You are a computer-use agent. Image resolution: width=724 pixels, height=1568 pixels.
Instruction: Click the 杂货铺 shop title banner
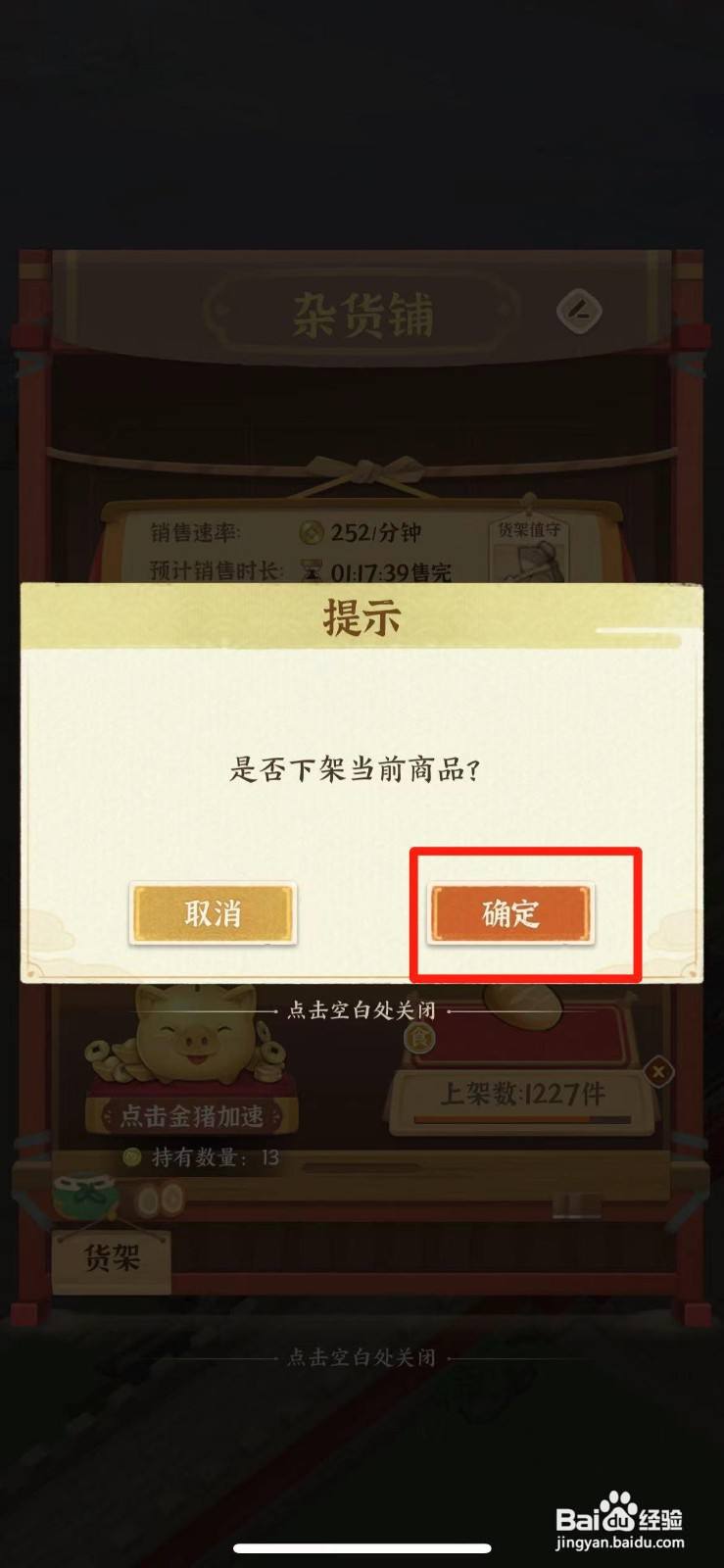[x=362, y=316]
